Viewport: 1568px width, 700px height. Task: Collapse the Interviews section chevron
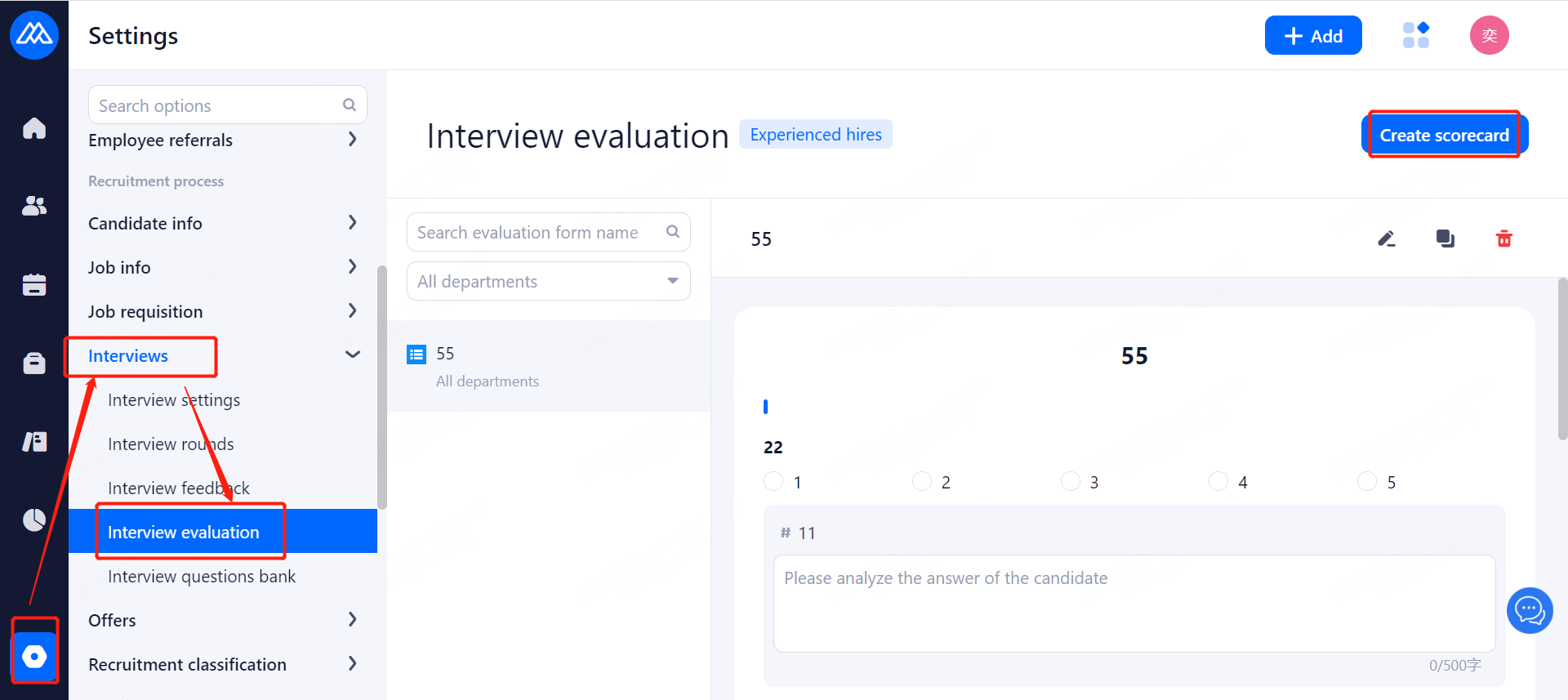353,354
